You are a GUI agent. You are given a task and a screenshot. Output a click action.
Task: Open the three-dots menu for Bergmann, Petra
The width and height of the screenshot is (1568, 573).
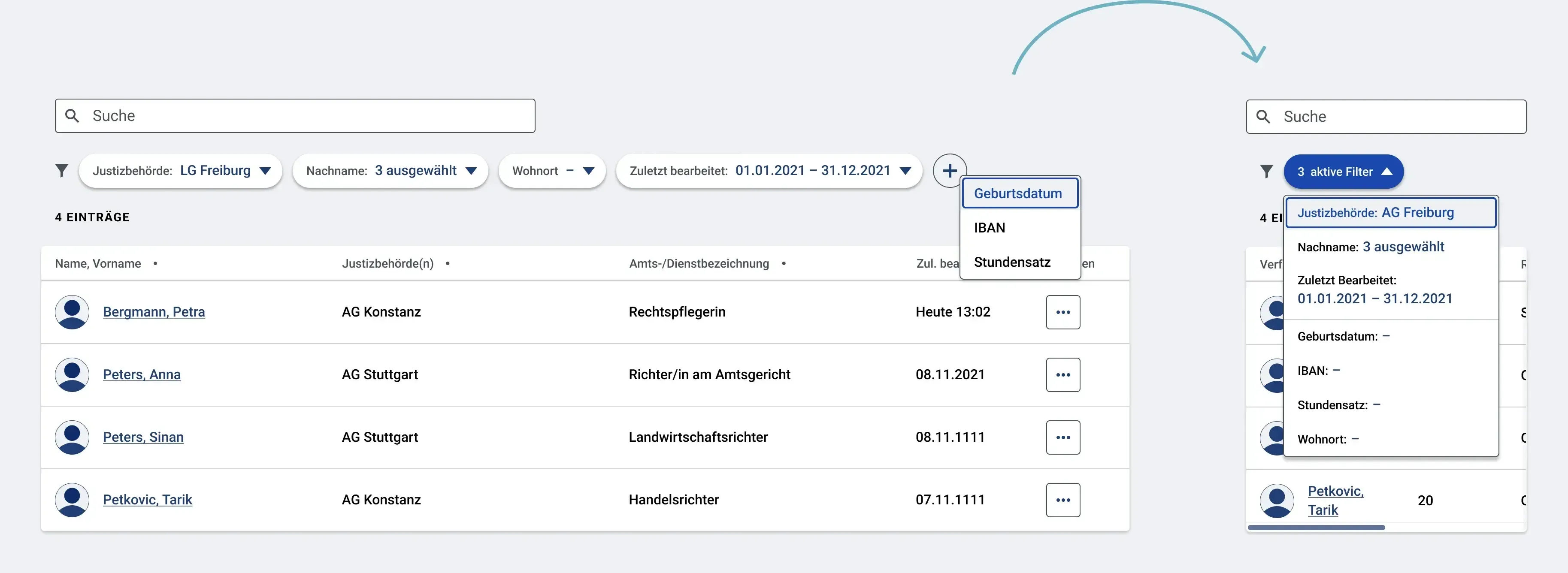(x=1063, y=312)
